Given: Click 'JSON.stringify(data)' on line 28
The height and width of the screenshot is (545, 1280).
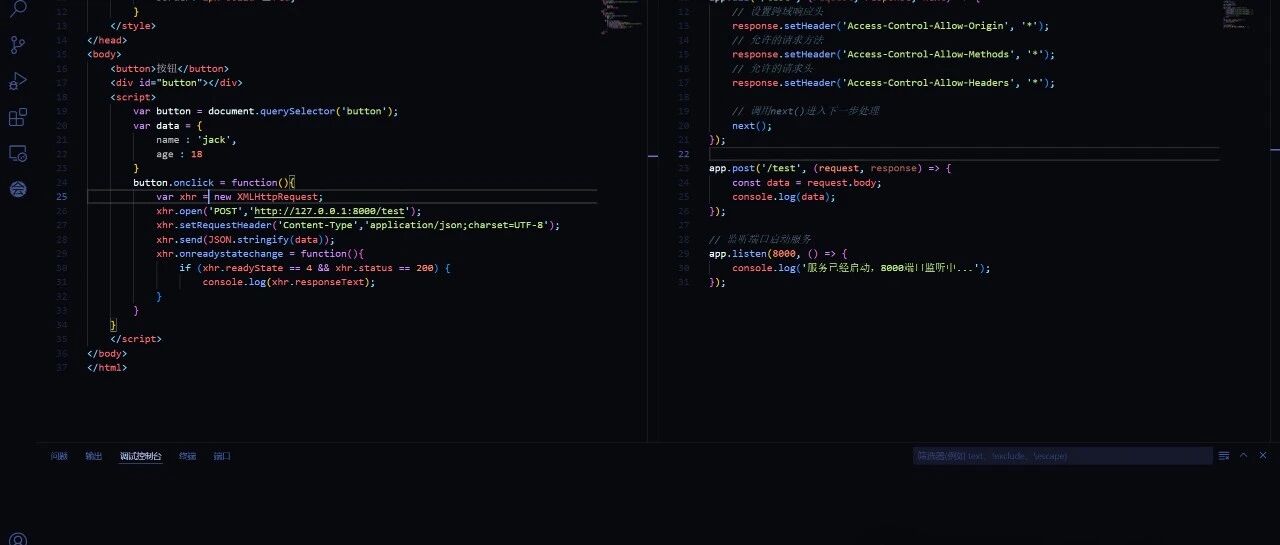Looking at the screenshot, I should (x=266, y=239).
